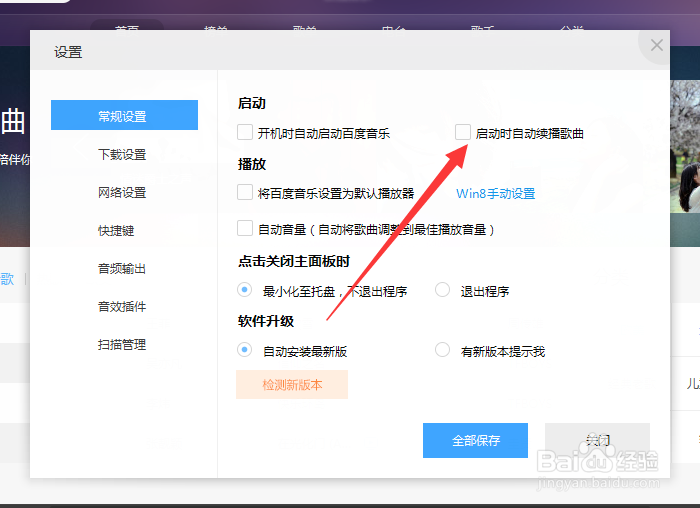This screenshot has height=508, width=700.
Task: Choose 有新版本提示我 radio option
Action: pyautogui.click(x=442, y=350)
